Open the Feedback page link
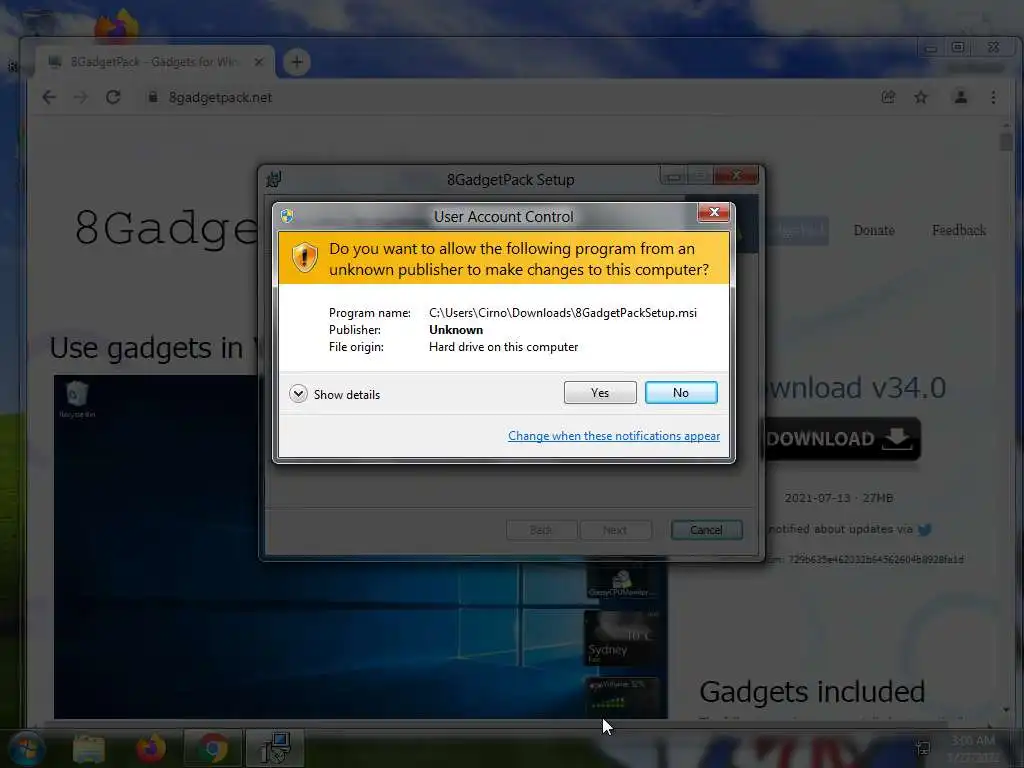The width and height of the screenshot is (1024, 768). tap(959, 230)
